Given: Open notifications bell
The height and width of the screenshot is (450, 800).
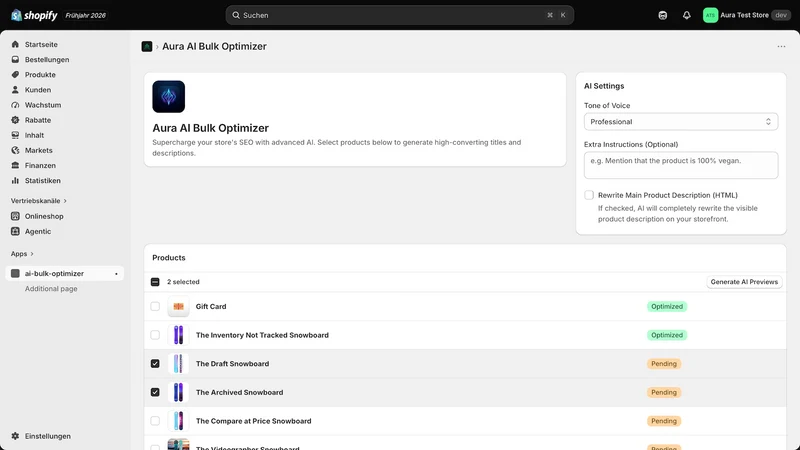Looking at the screenshot, I should (x=687, y=15).
